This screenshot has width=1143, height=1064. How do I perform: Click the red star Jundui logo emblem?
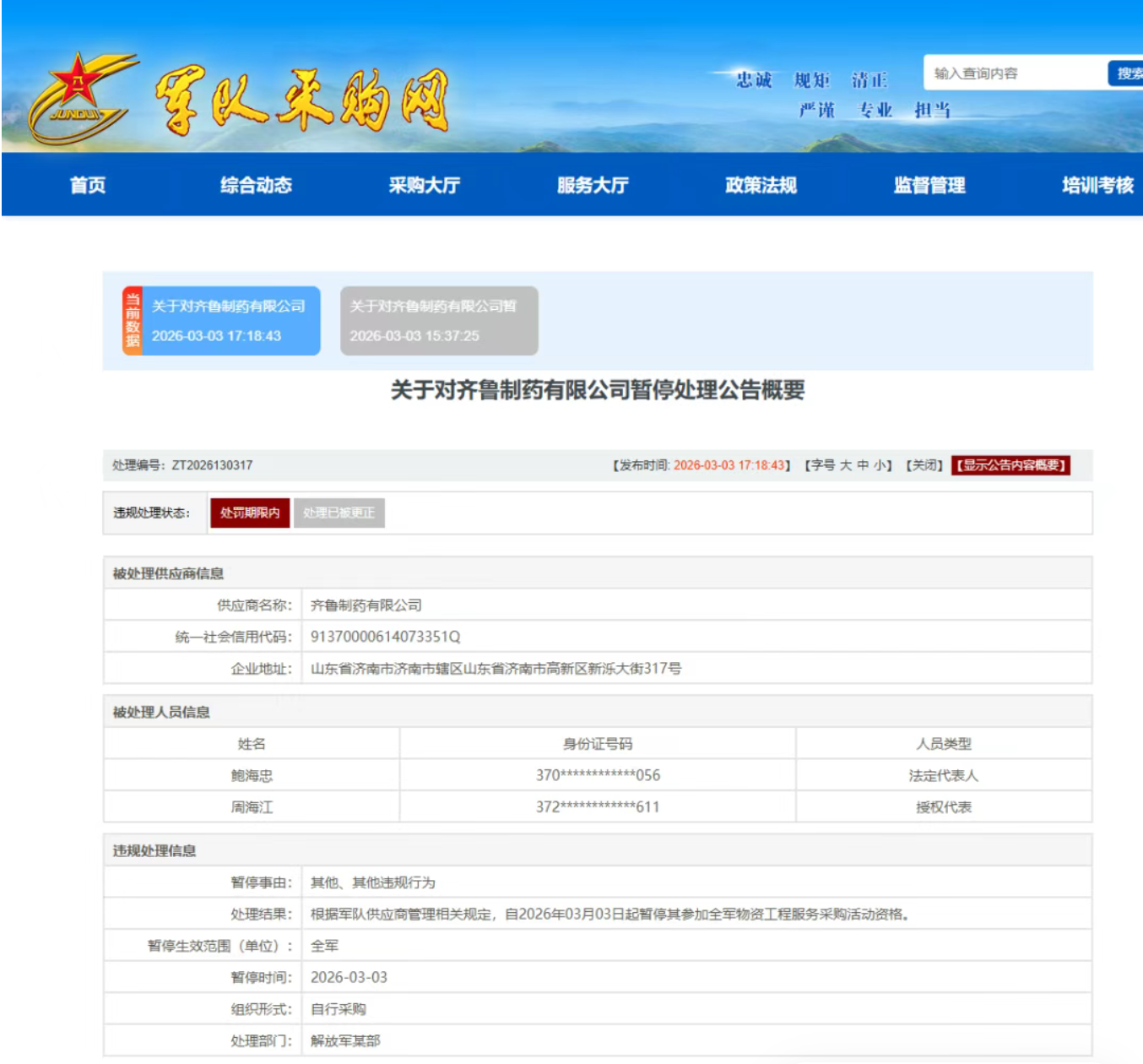click(79, 97)
